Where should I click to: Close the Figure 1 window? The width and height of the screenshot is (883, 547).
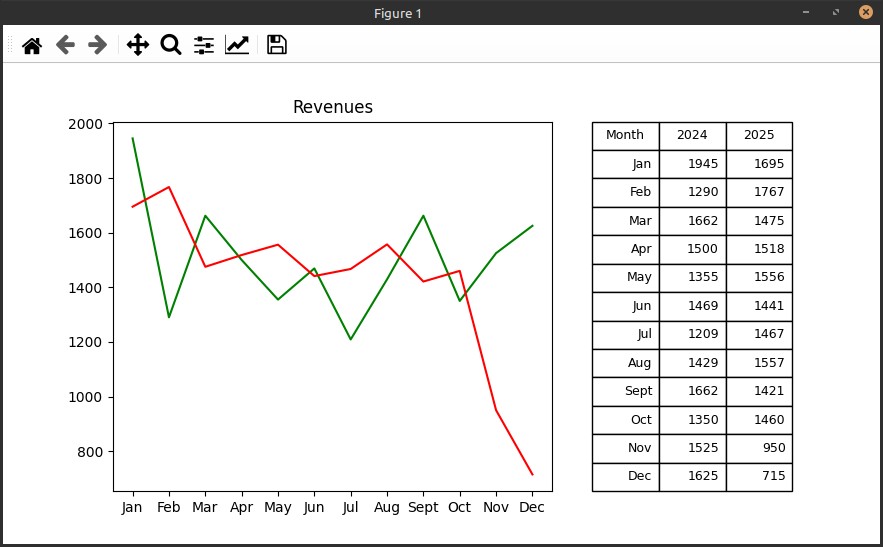(x=866, y=12)
